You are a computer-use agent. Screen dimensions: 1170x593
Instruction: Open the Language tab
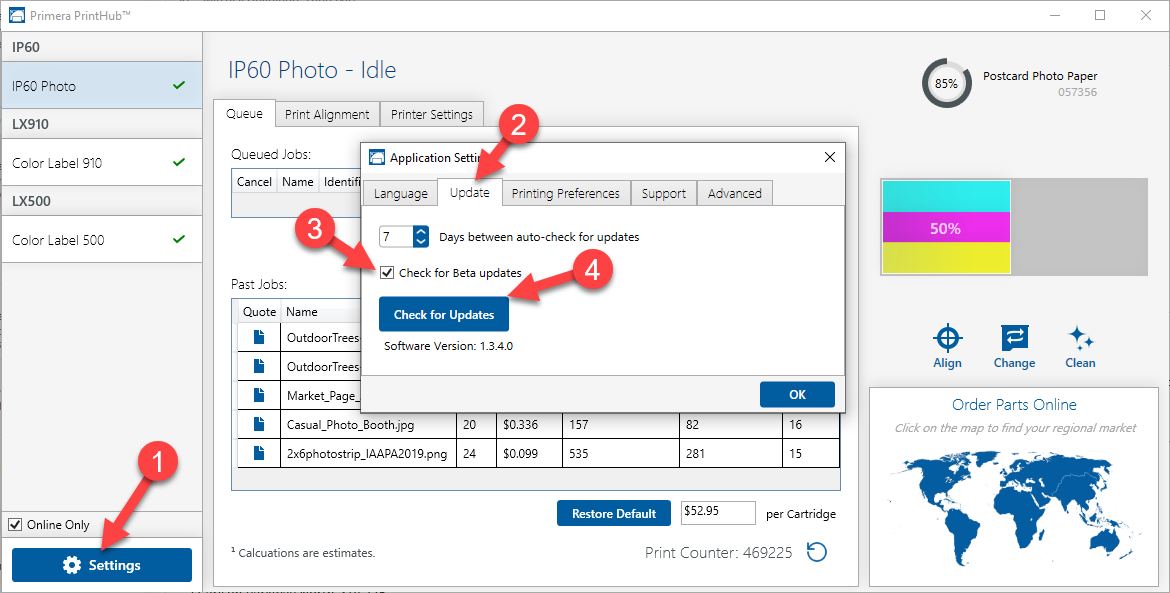[400, 193]
